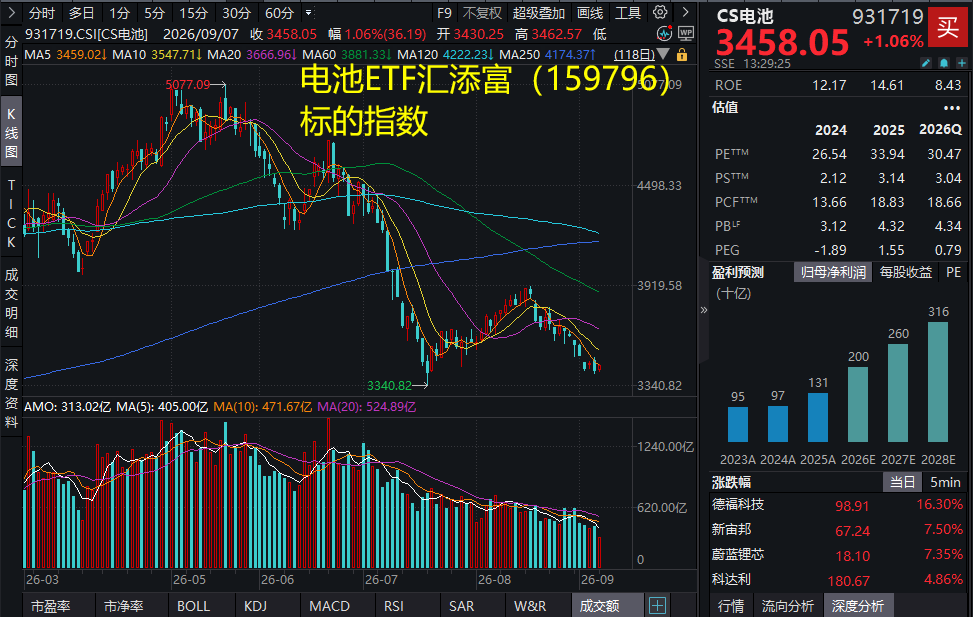Image resolution: width=973 pixels, height=617 pixels.
Task: Click 蔚蓝锂芯 stock row
Action: coord(838,555)
